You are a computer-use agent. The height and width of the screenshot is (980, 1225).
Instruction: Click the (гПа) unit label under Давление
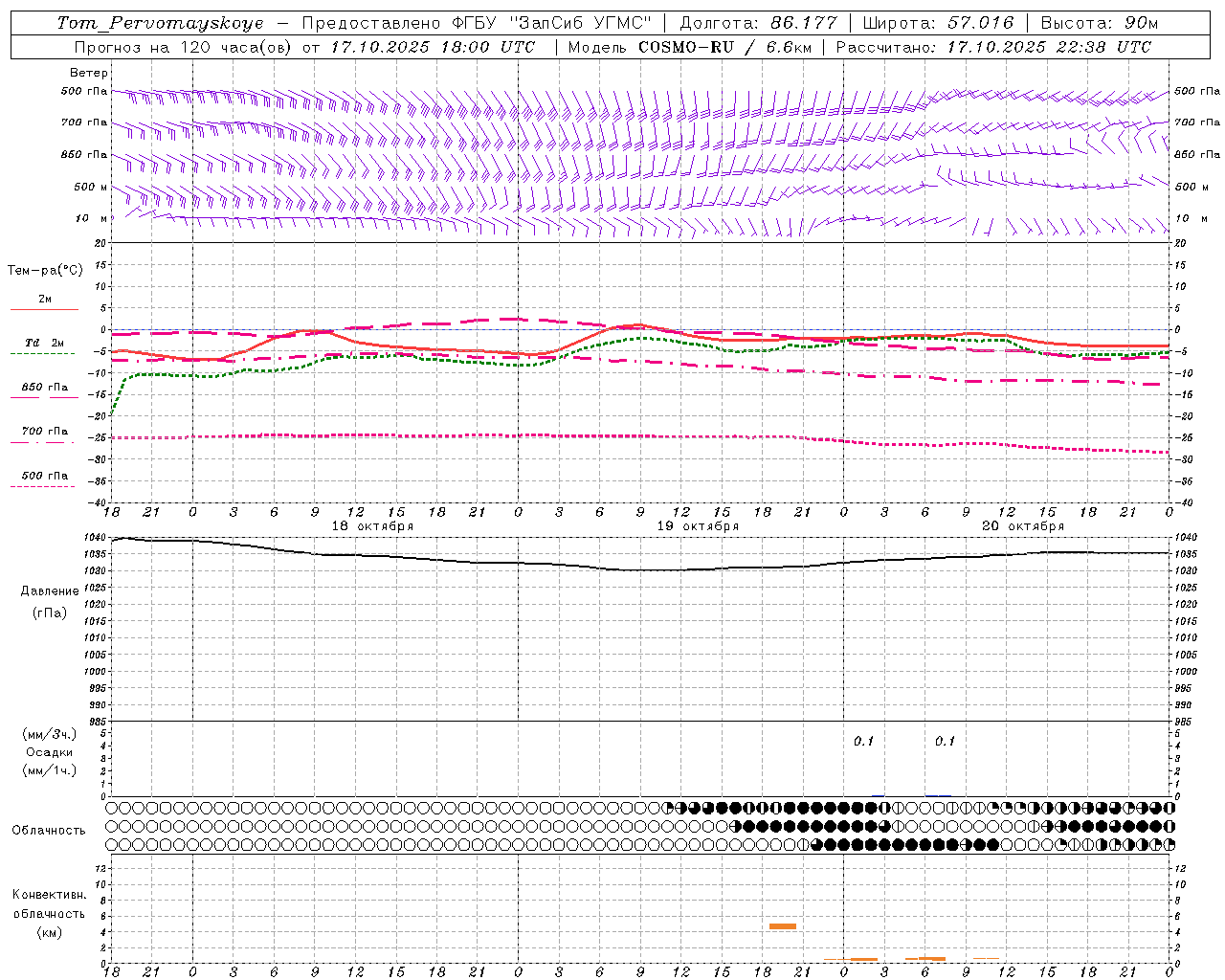coord(49,612)
